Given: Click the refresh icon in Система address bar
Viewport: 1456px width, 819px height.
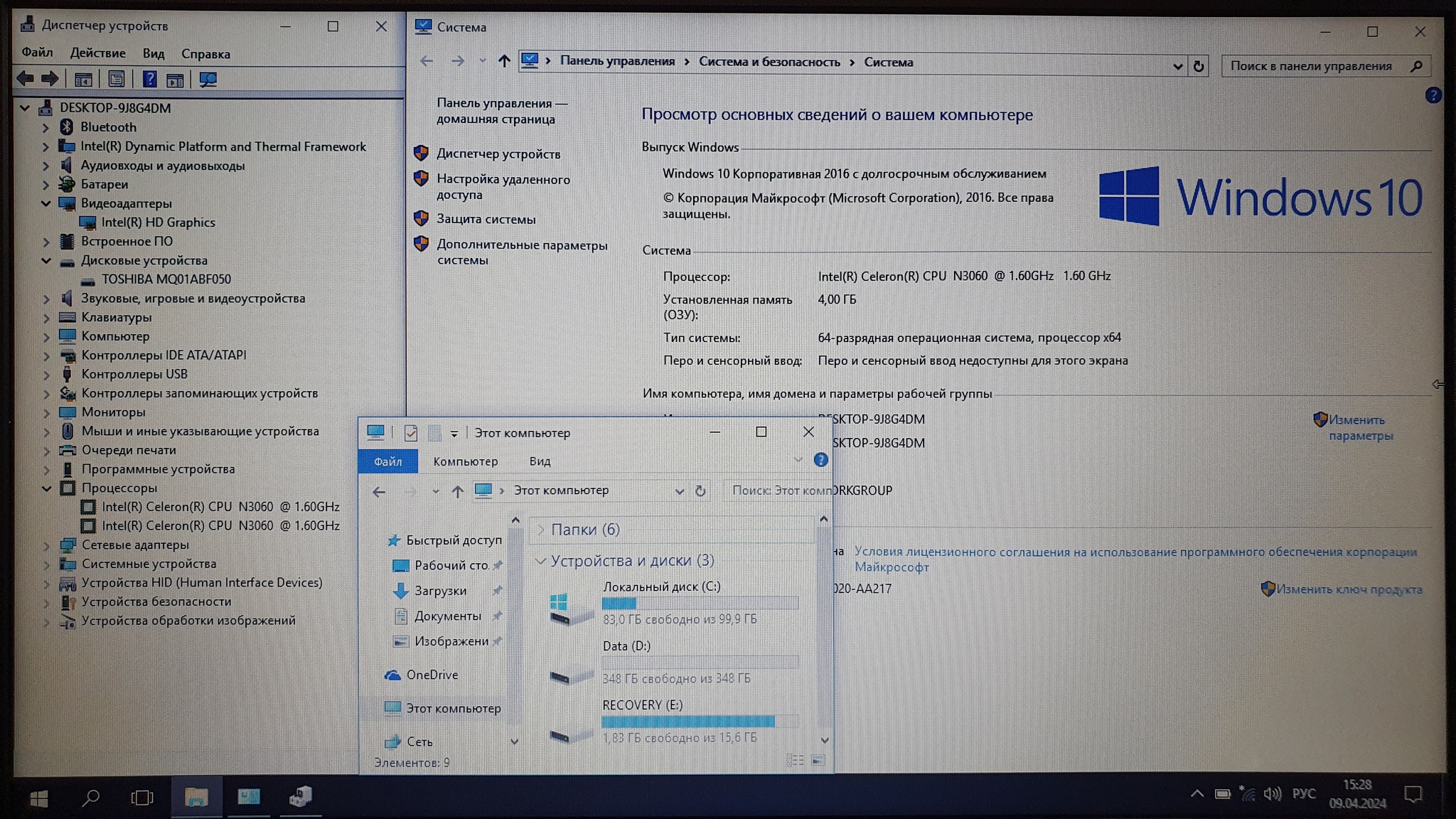Looking at the screenshot, I should point(1199,66).
